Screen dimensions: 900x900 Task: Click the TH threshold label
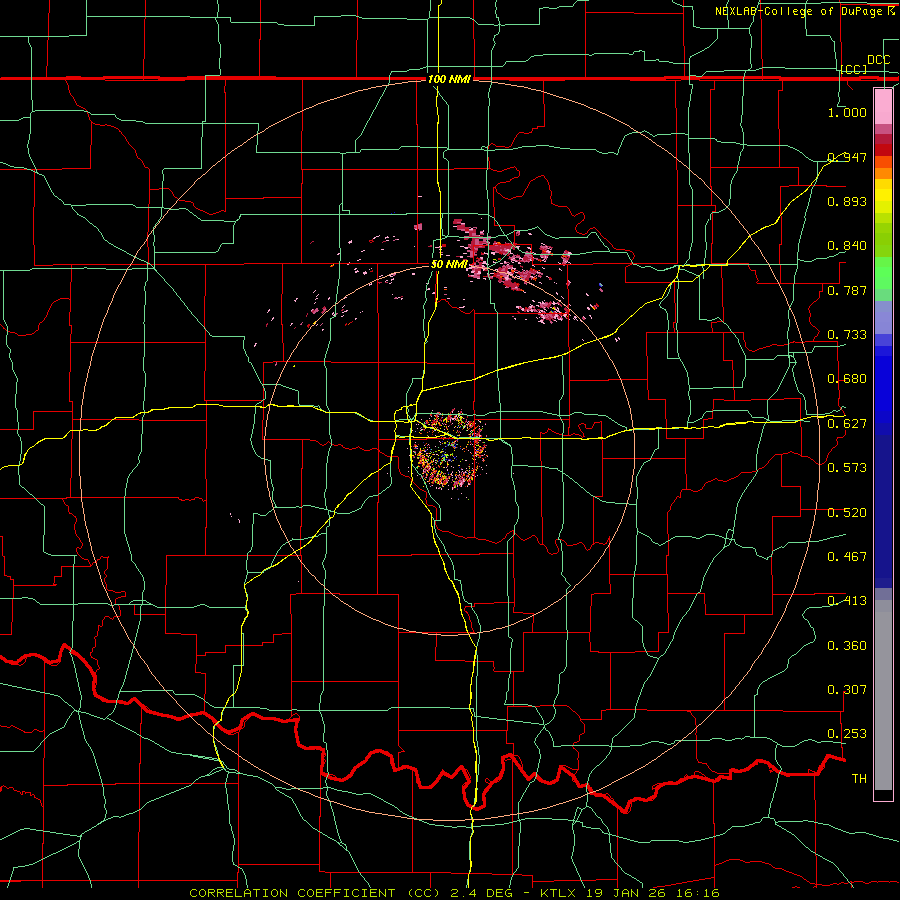[859, 779]
